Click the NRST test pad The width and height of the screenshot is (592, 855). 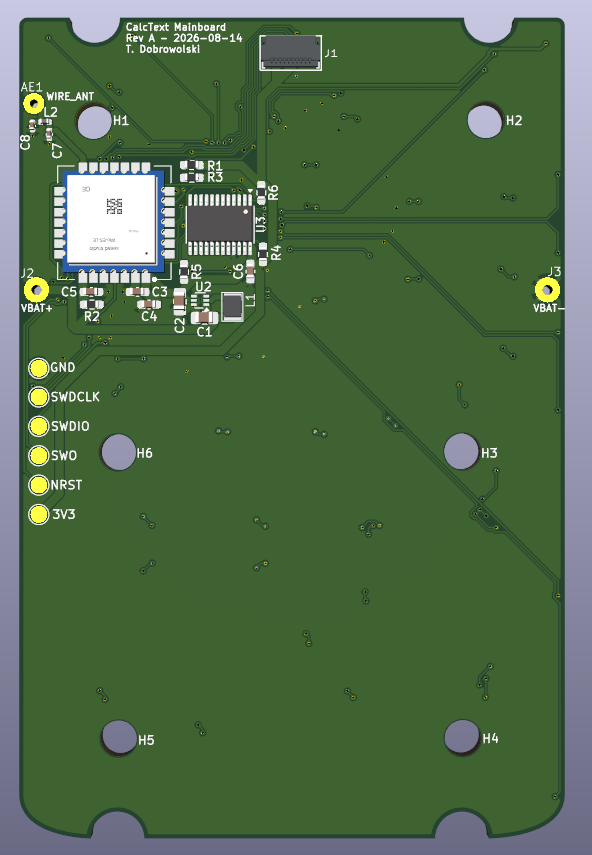(39, 485)
